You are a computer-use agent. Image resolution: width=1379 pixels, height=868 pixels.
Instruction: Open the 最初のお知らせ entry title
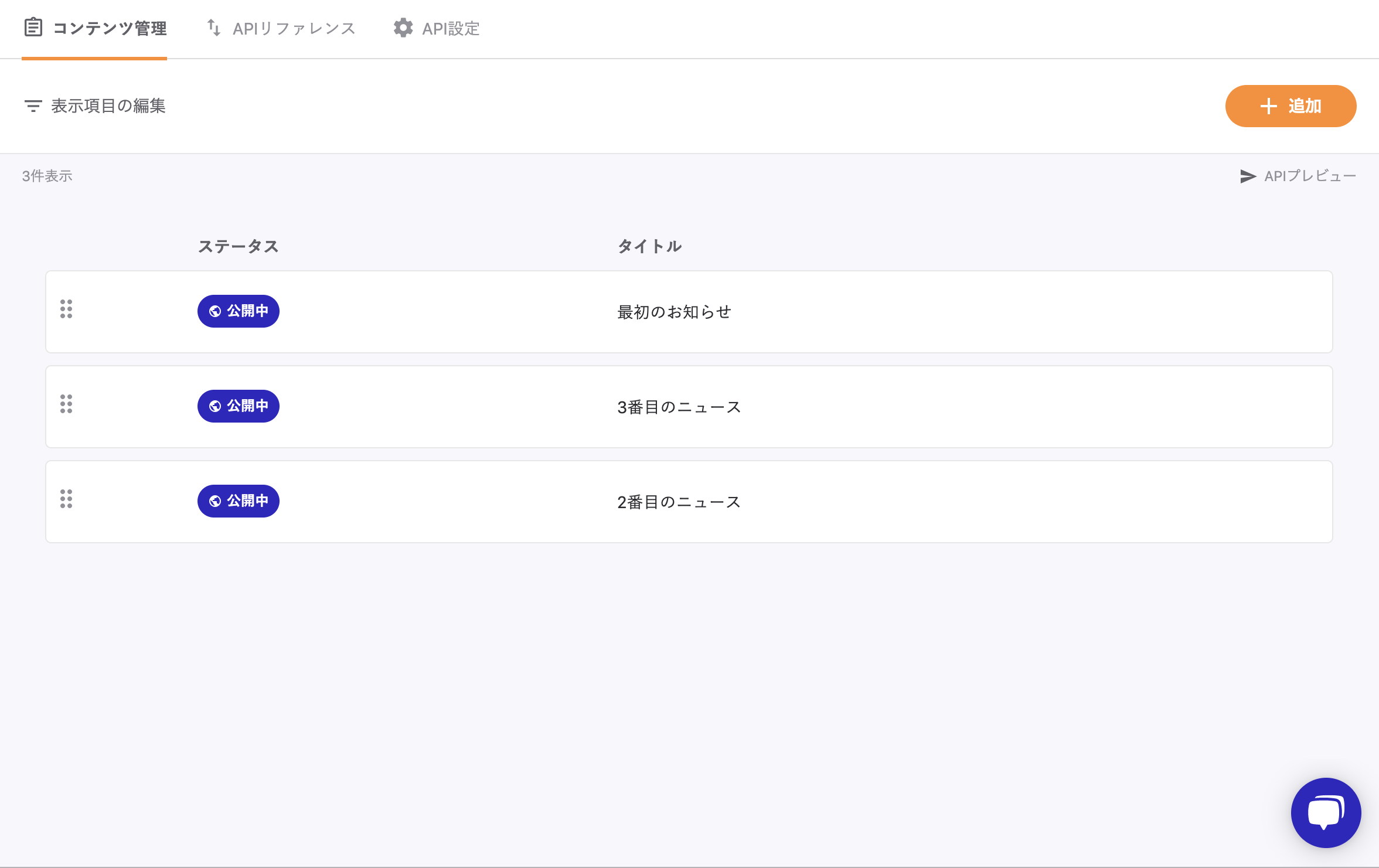click(x=674, y=312)
